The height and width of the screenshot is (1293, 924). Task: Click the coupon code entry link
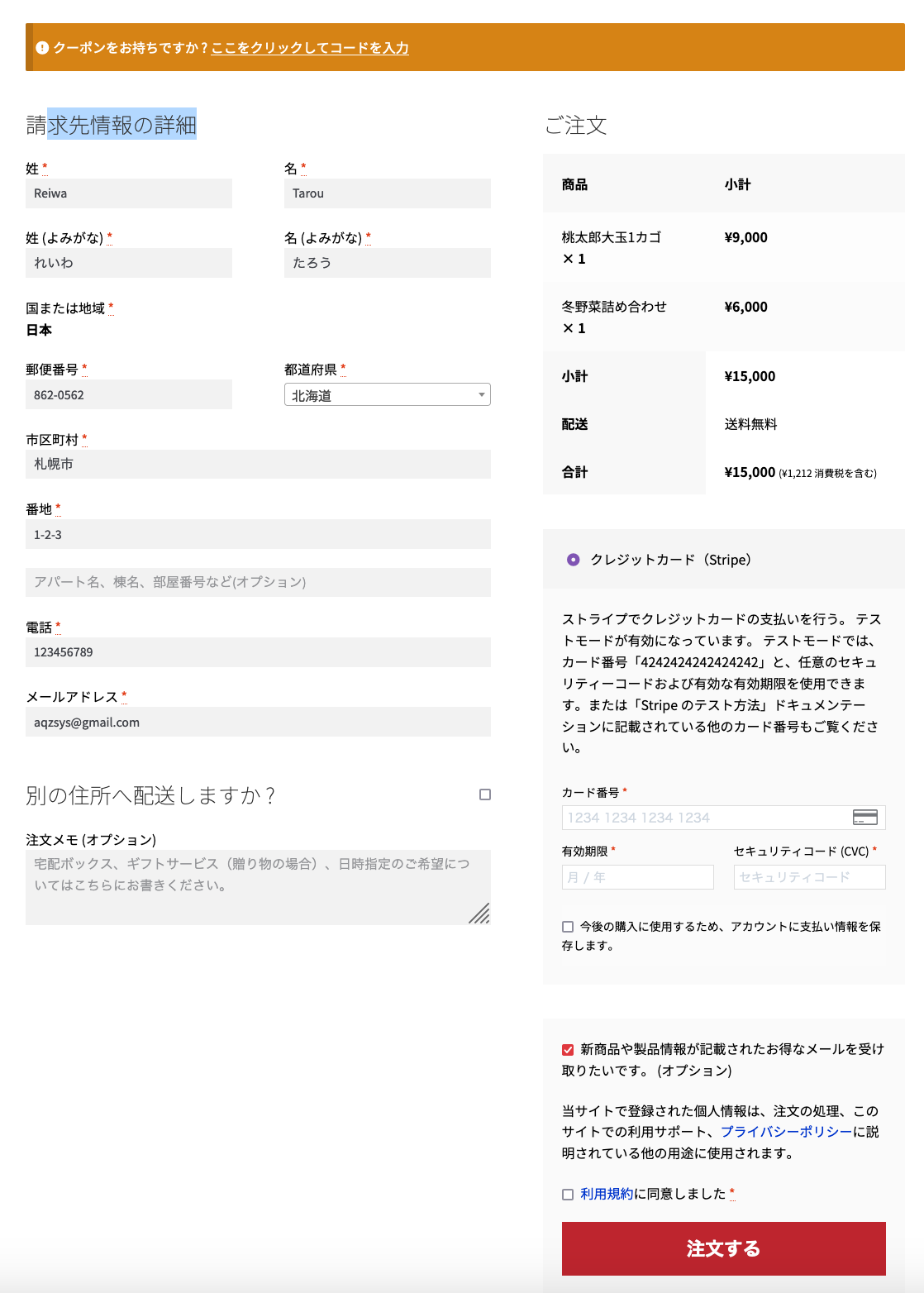pyautogui.click(x=310, y=48)
